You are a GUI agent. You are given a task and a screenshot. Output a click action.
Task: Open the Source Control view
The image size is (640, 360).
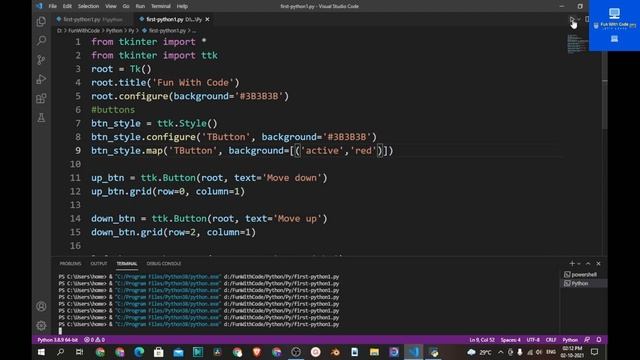[x=41, y=60]
